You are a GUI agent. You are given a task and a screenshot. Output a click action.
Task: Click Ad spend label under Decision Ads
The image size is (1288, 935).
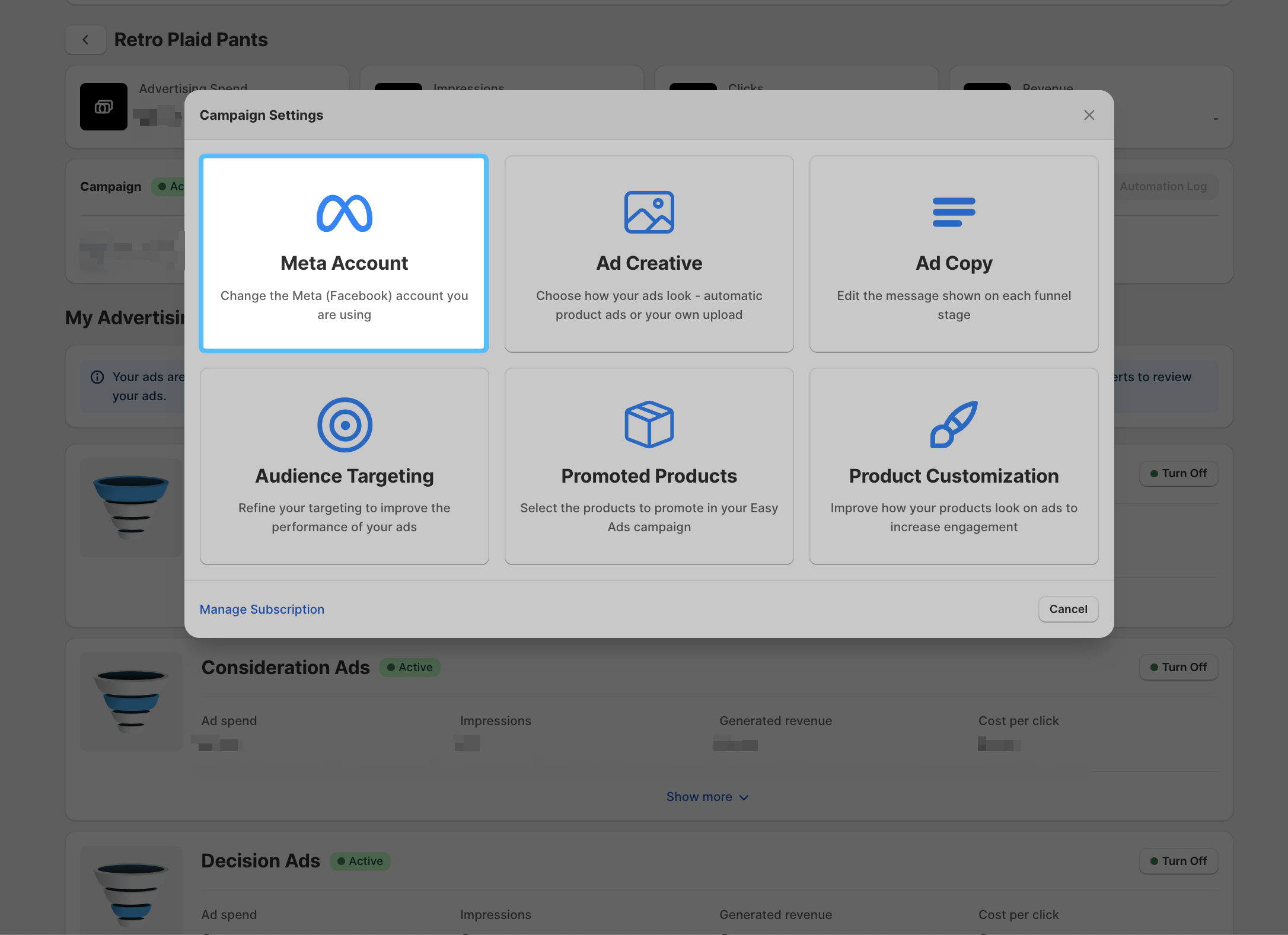(x=229, y=915)
